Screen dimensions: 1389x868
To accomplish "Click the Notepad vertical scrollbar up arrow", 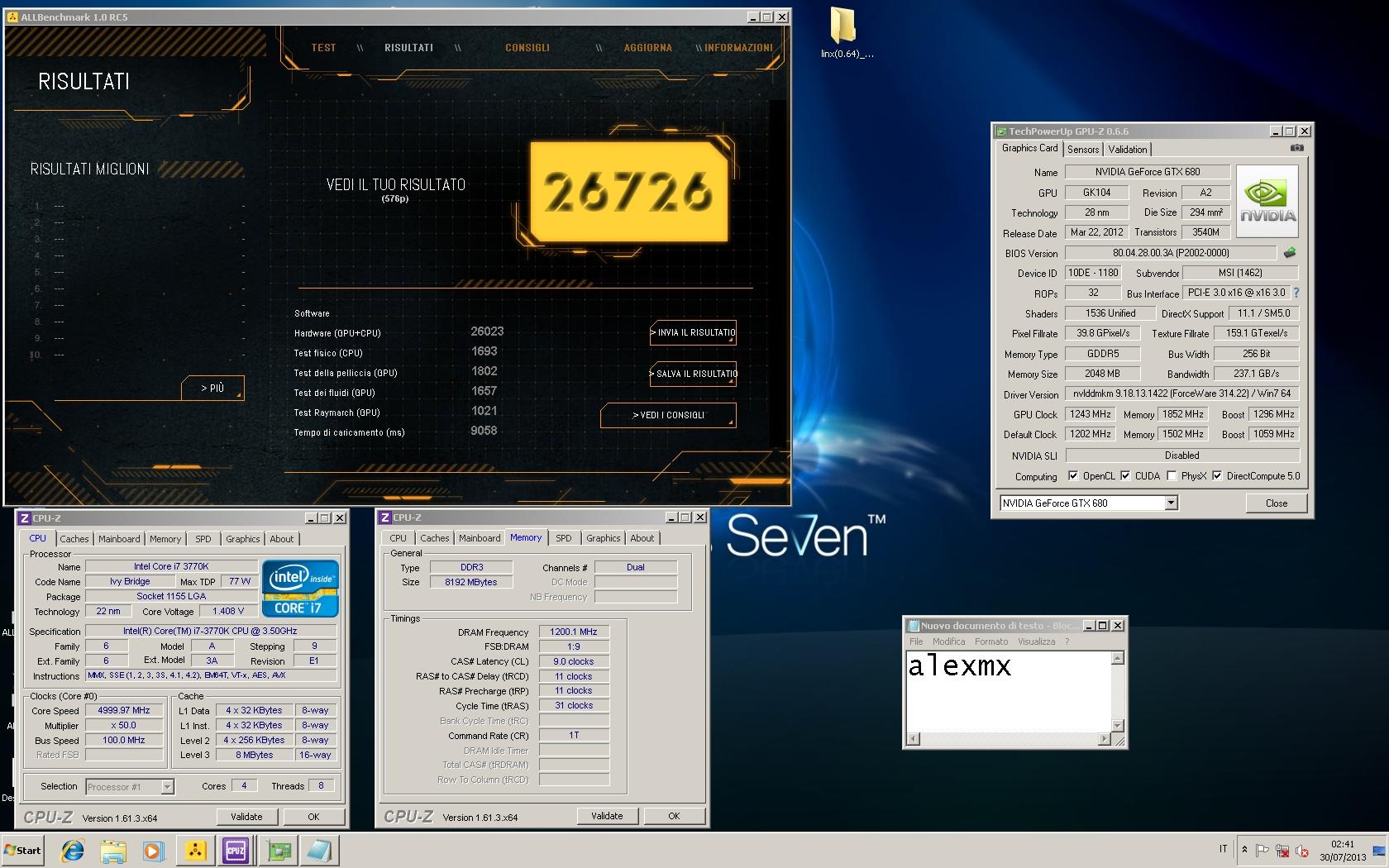I will (1117, 658).
